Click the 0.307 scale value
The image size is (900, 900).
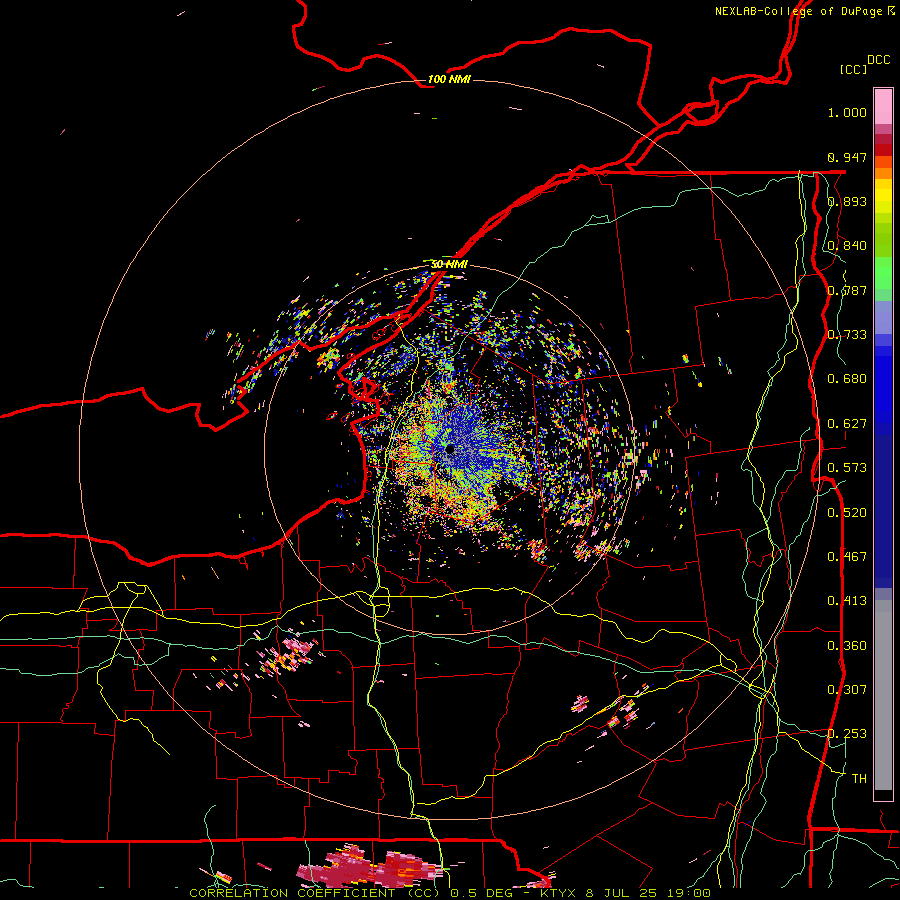(847, 690)
